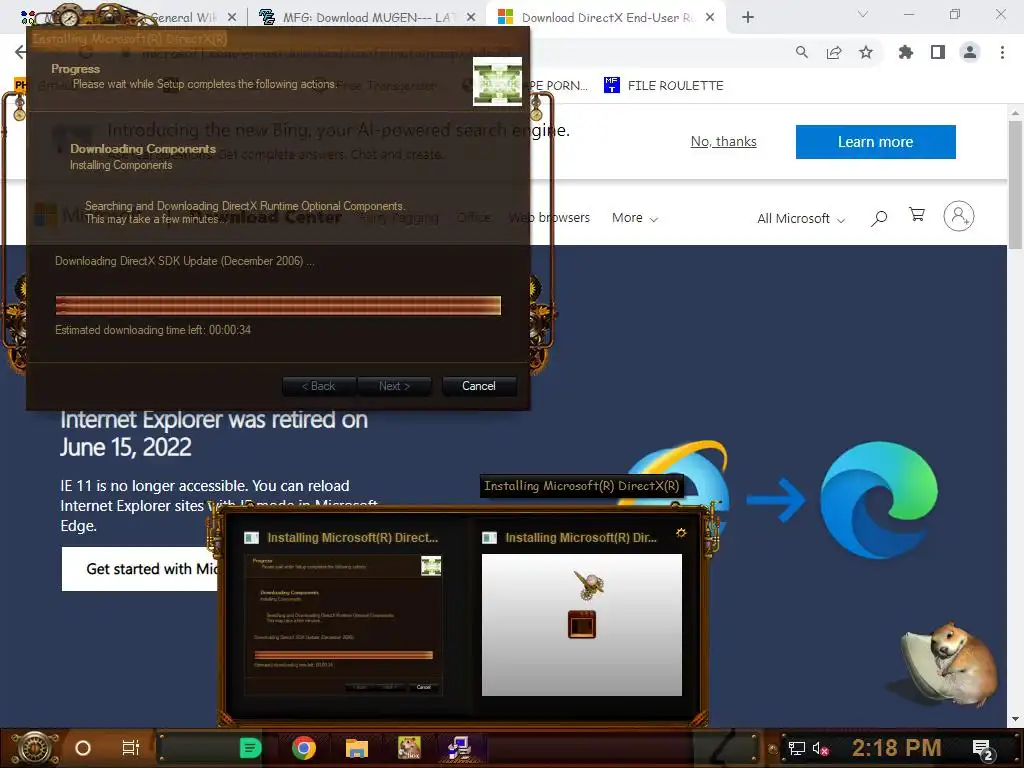Open Google Chrome from taskbar
This screenshot has height=768, width=1024.
click(304, 748)
